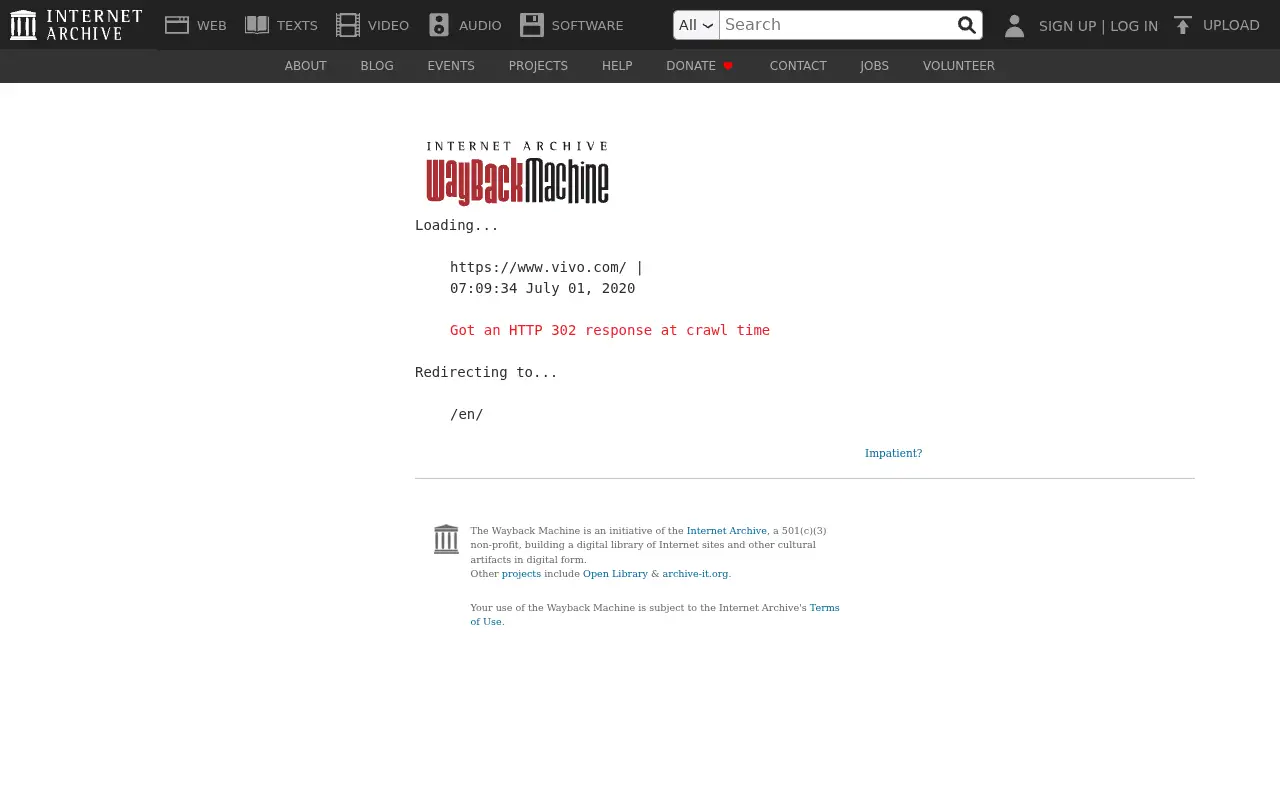Screen dimensions: 1280x800
Task: Open the PROJECTS menu item
Action: (538, 66)
